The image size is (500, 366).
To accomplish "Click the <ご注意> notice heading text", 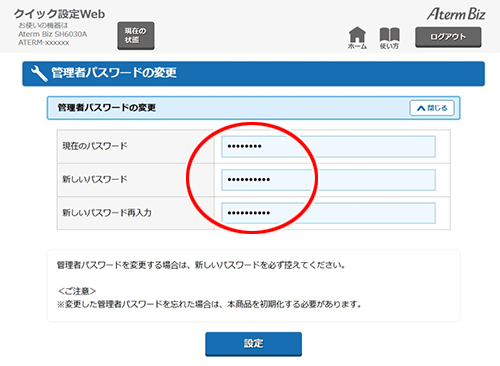I will click(x=77, y=291).
